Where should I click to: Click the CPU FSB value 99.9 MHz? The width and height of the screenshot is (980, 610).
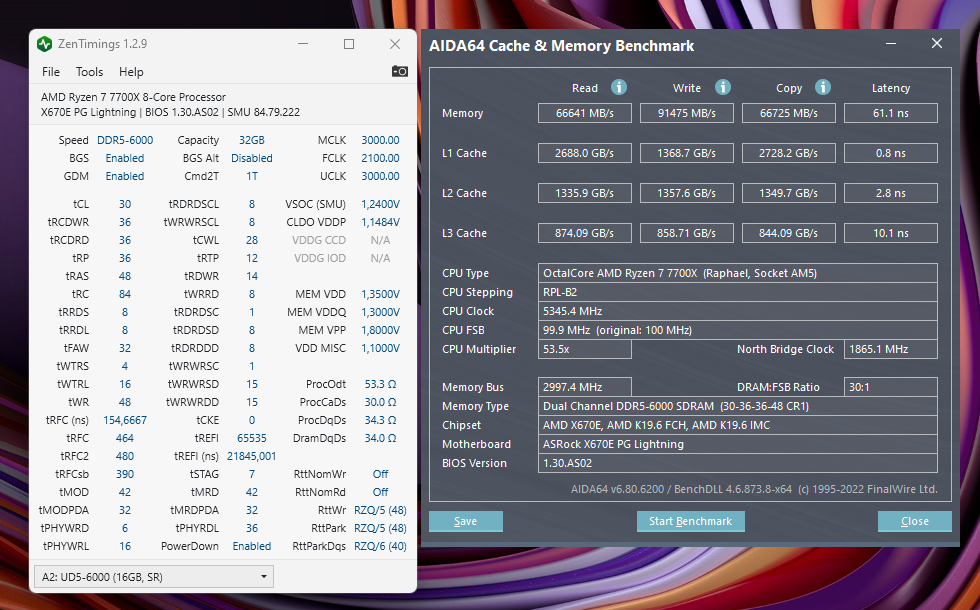(738, 330)
